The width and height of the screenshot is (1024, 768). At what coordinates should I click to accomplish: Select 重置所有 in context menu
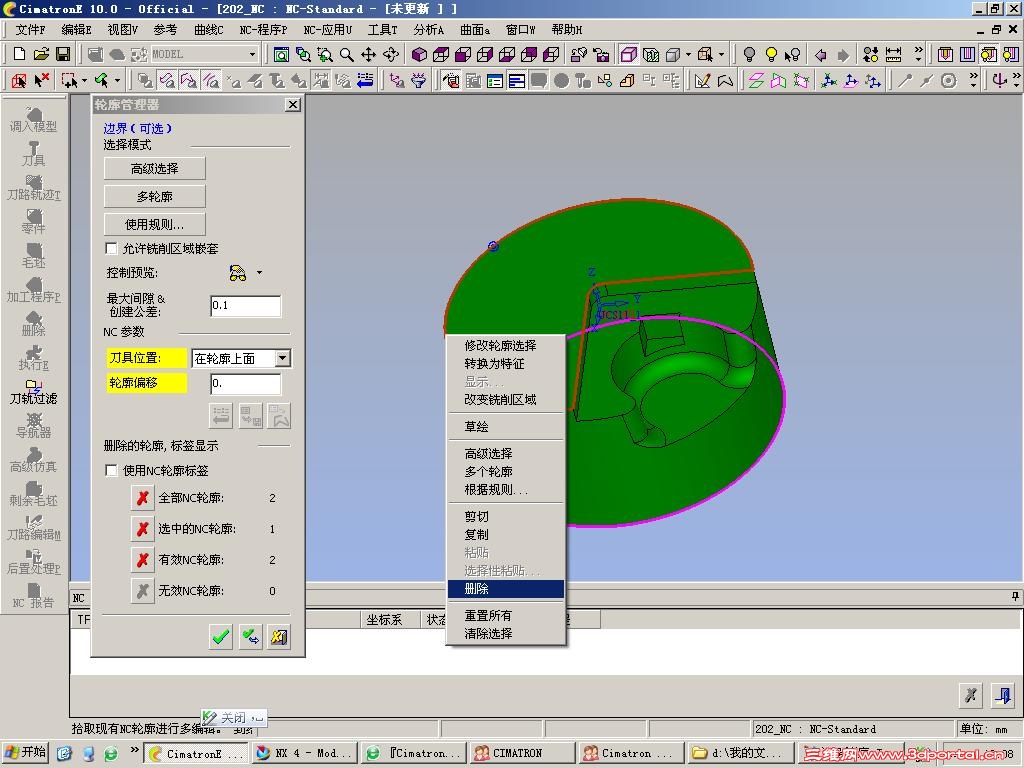(505, 616)
